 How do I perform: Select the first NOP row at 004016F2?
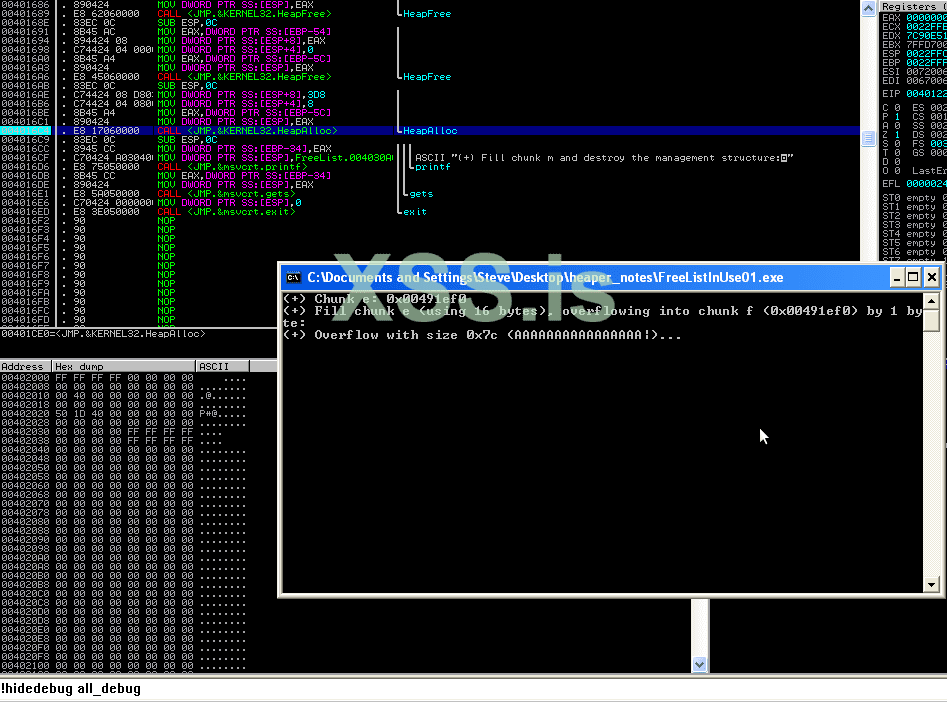pyautogui.click(x=430, y=221)
